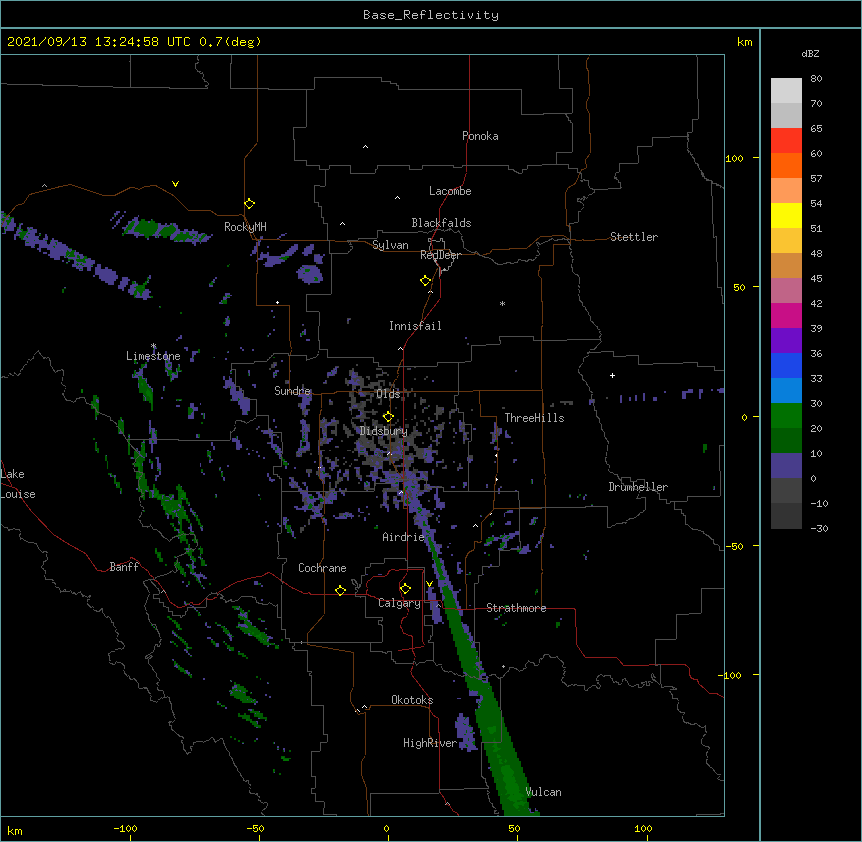
Task: Click the RedDeer city label
Action: point(440,255)
